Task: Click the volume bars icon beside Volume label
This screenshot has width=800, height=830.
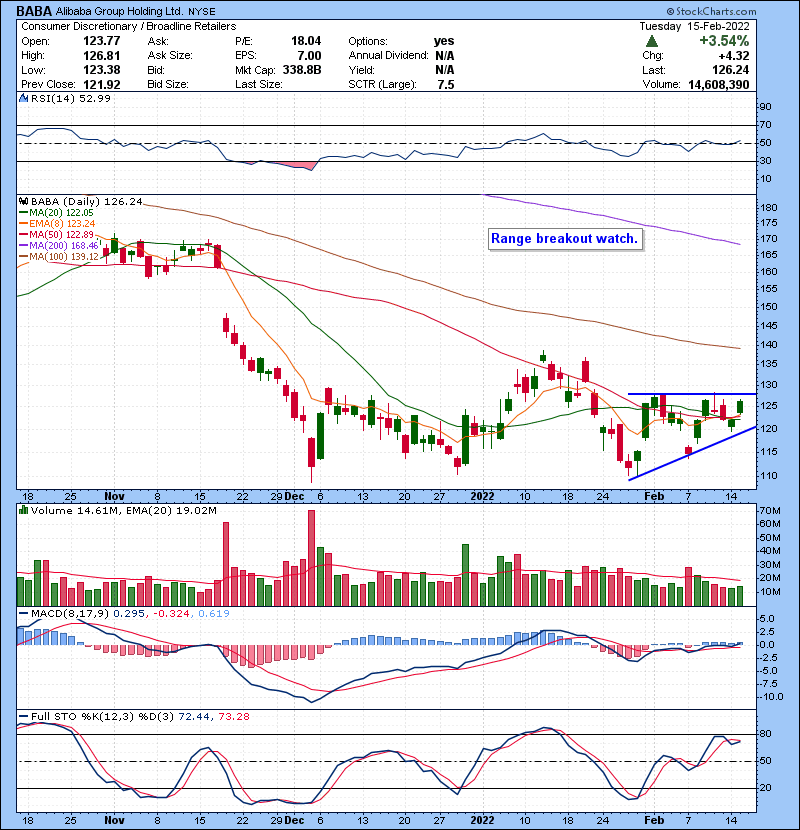Action: click(23, 510)
